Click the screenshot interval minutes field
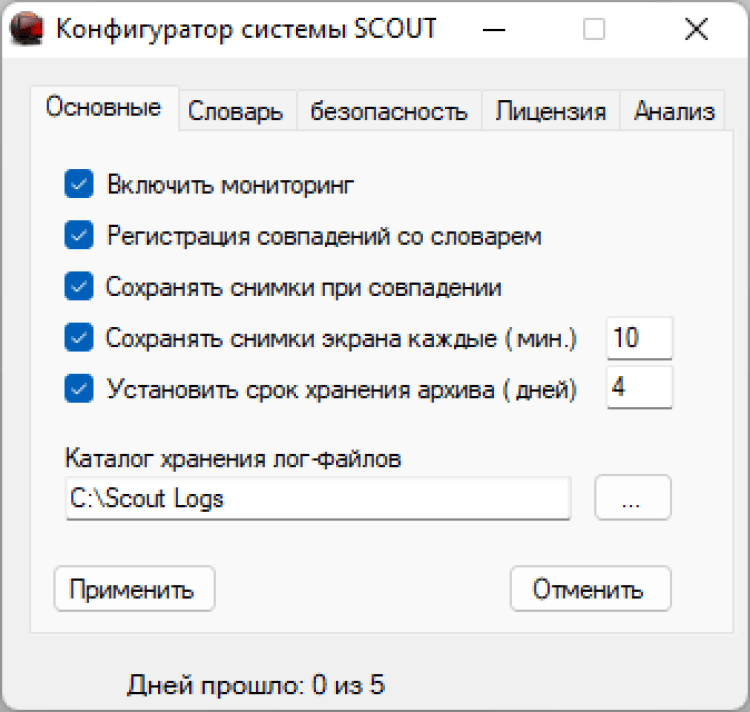 (639, 338)
